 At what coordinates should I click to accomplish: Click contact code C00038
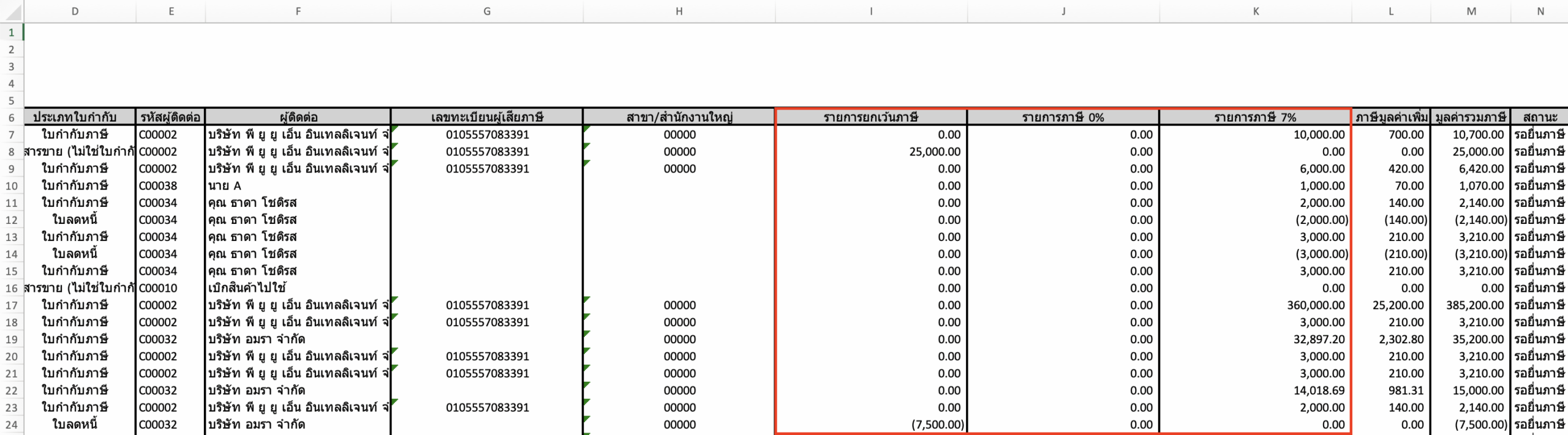point(170,186)
